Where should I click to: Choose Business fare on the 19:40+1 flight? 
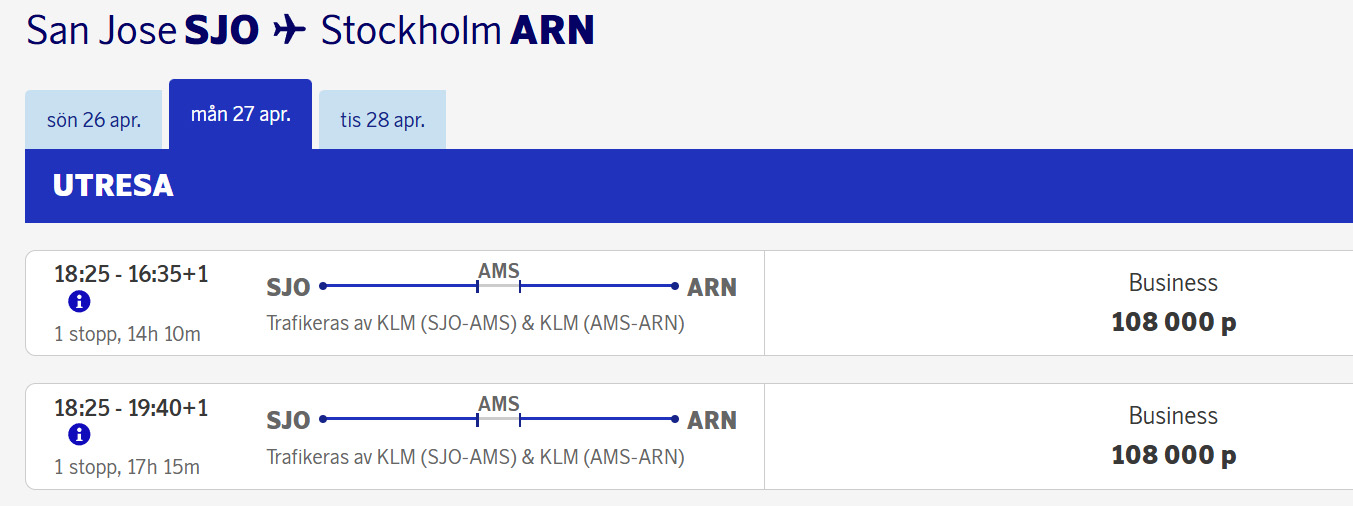[1173, 436]
